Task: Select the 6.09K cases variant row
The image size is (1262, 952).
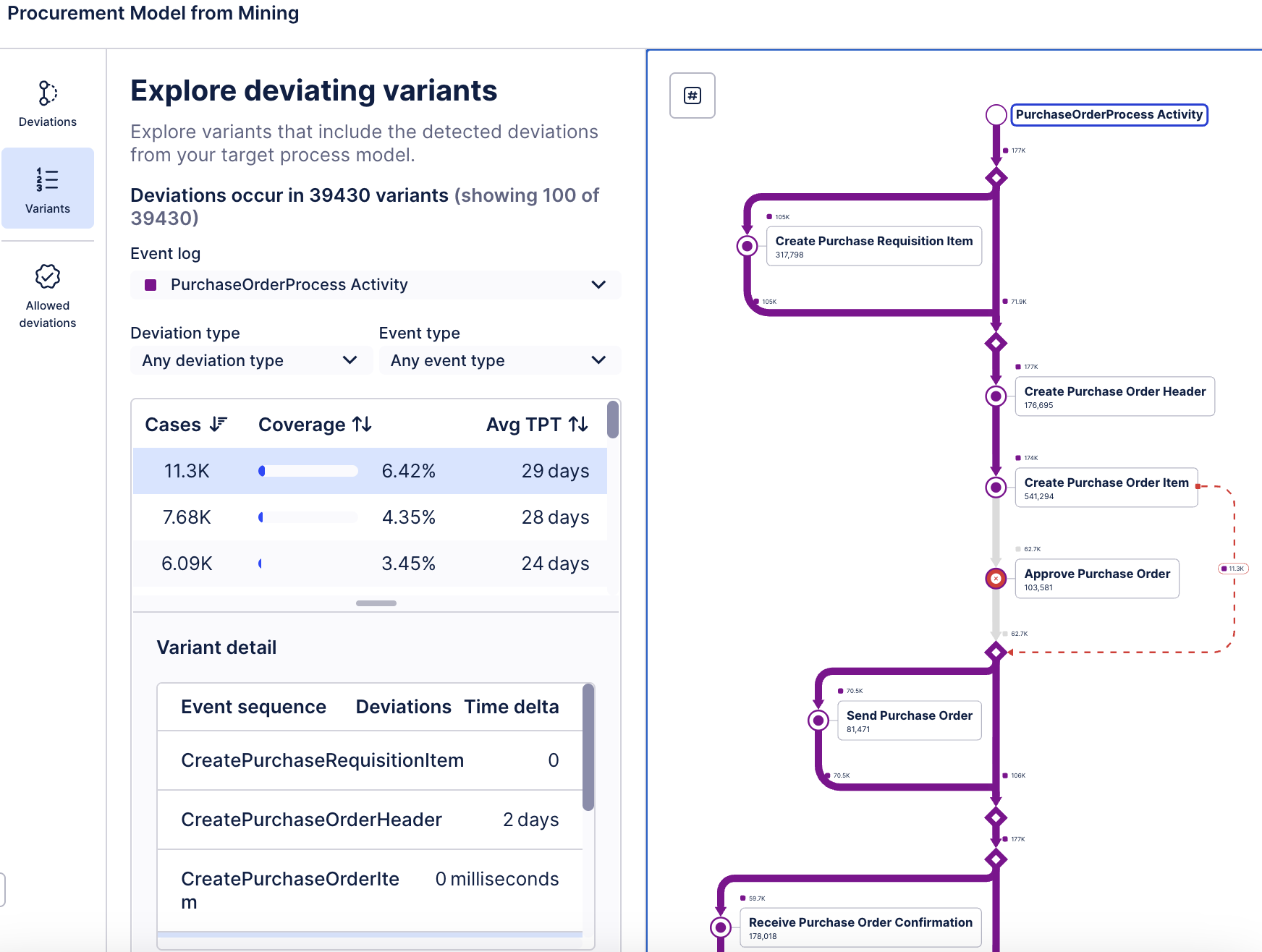Action: coord(369,564)
